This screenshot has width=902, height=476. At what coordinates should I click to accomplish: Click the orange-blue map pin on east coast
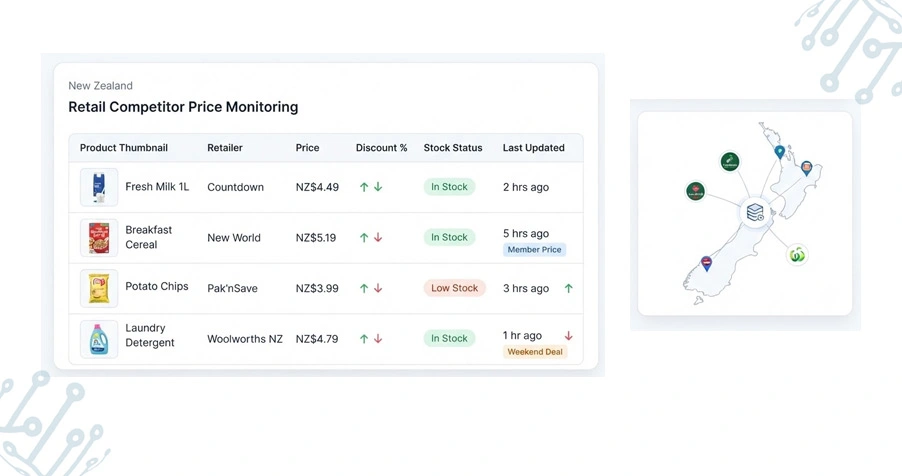[807, 168]
